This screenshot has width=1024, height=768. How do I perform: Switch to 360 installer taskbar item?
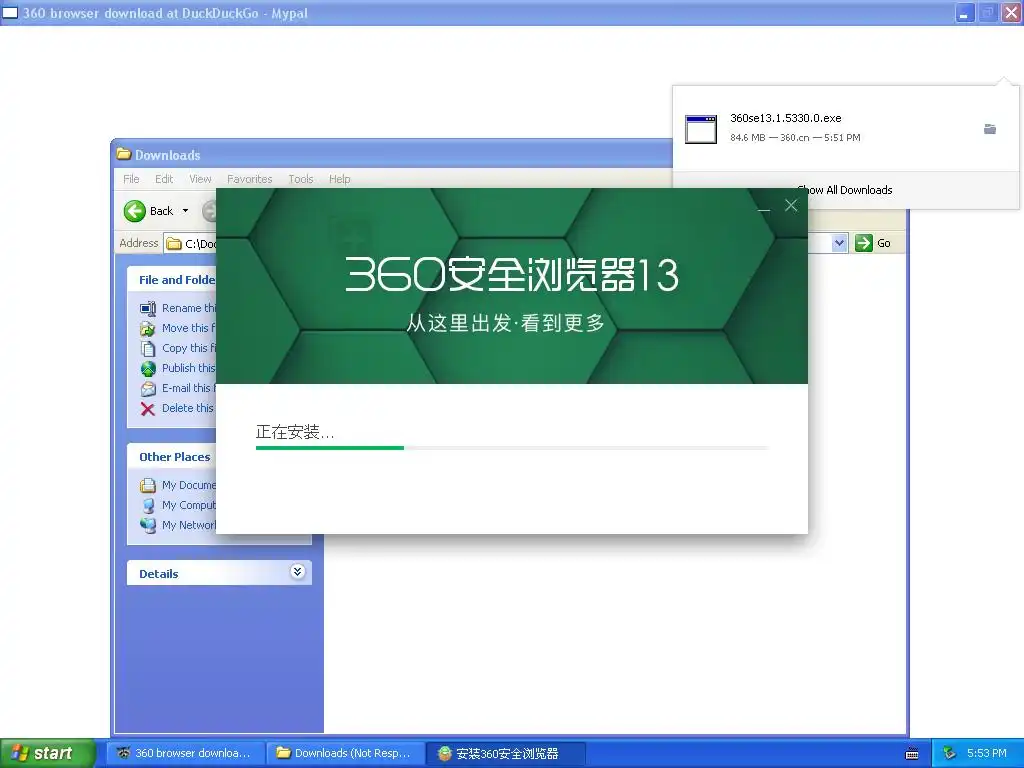click(x=505, y=753)
